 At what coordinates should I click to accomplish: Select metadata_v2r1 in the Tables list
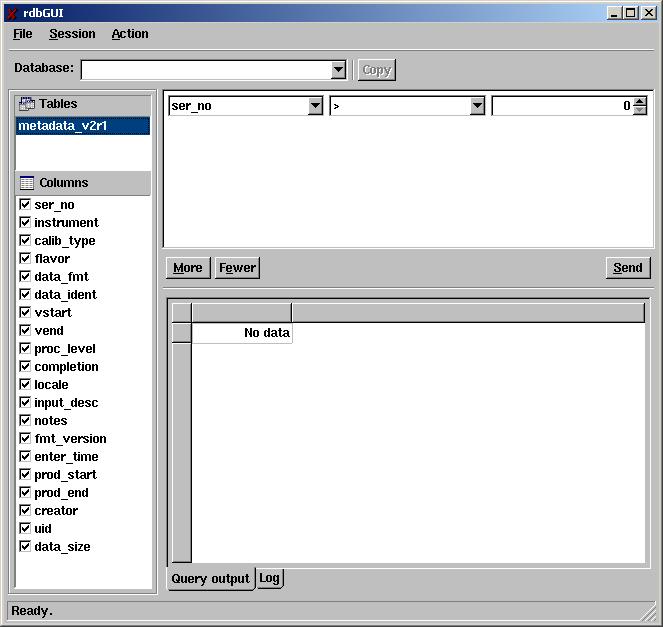[x=82, y=126]
